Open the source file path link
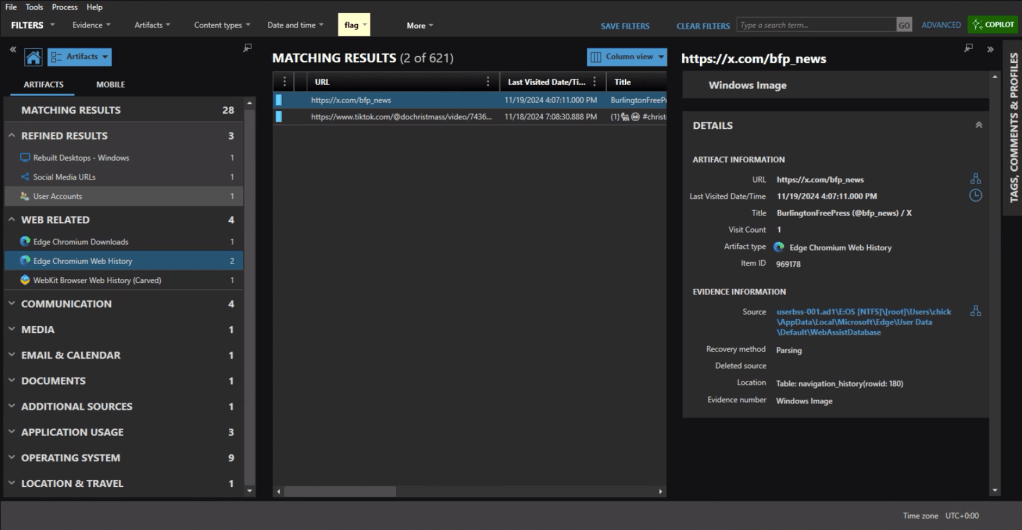Viewport: 1022px width, 530px height. point(863,322)
